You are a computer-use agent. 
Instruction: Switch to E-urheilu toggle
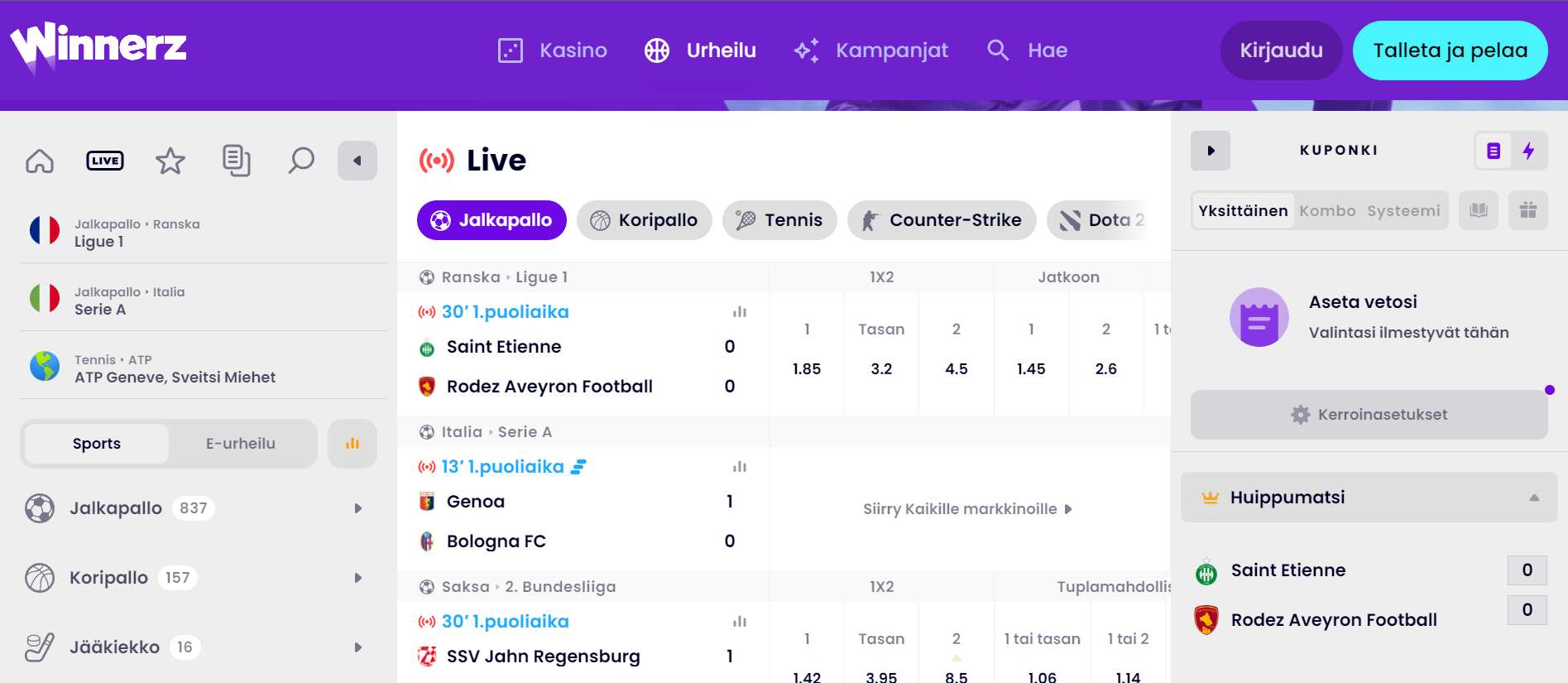[241, 444]
